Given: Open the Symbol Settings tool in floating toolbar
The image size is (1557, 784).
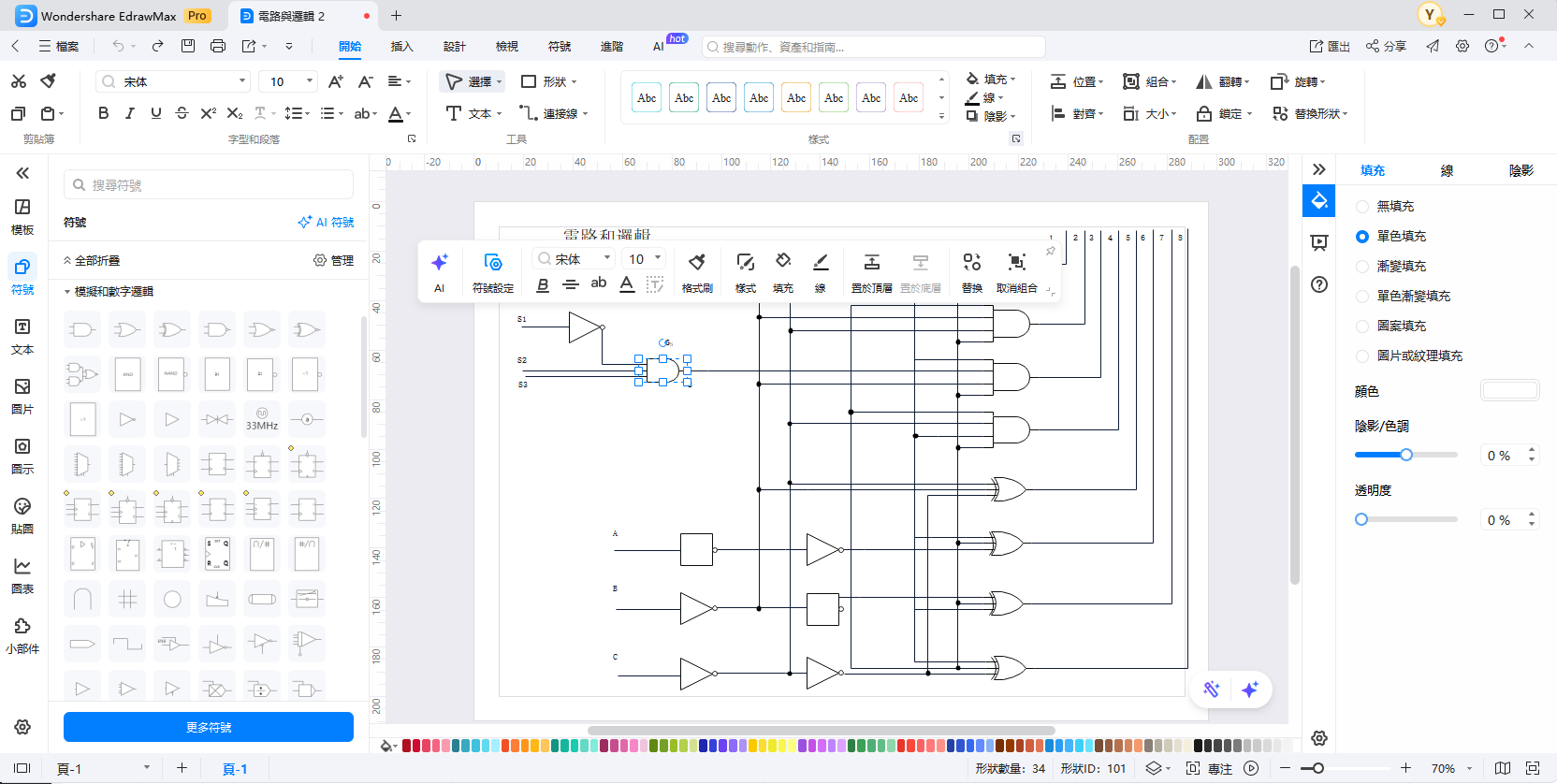Looking at the screenshot, I should click(x=492, y=263).
